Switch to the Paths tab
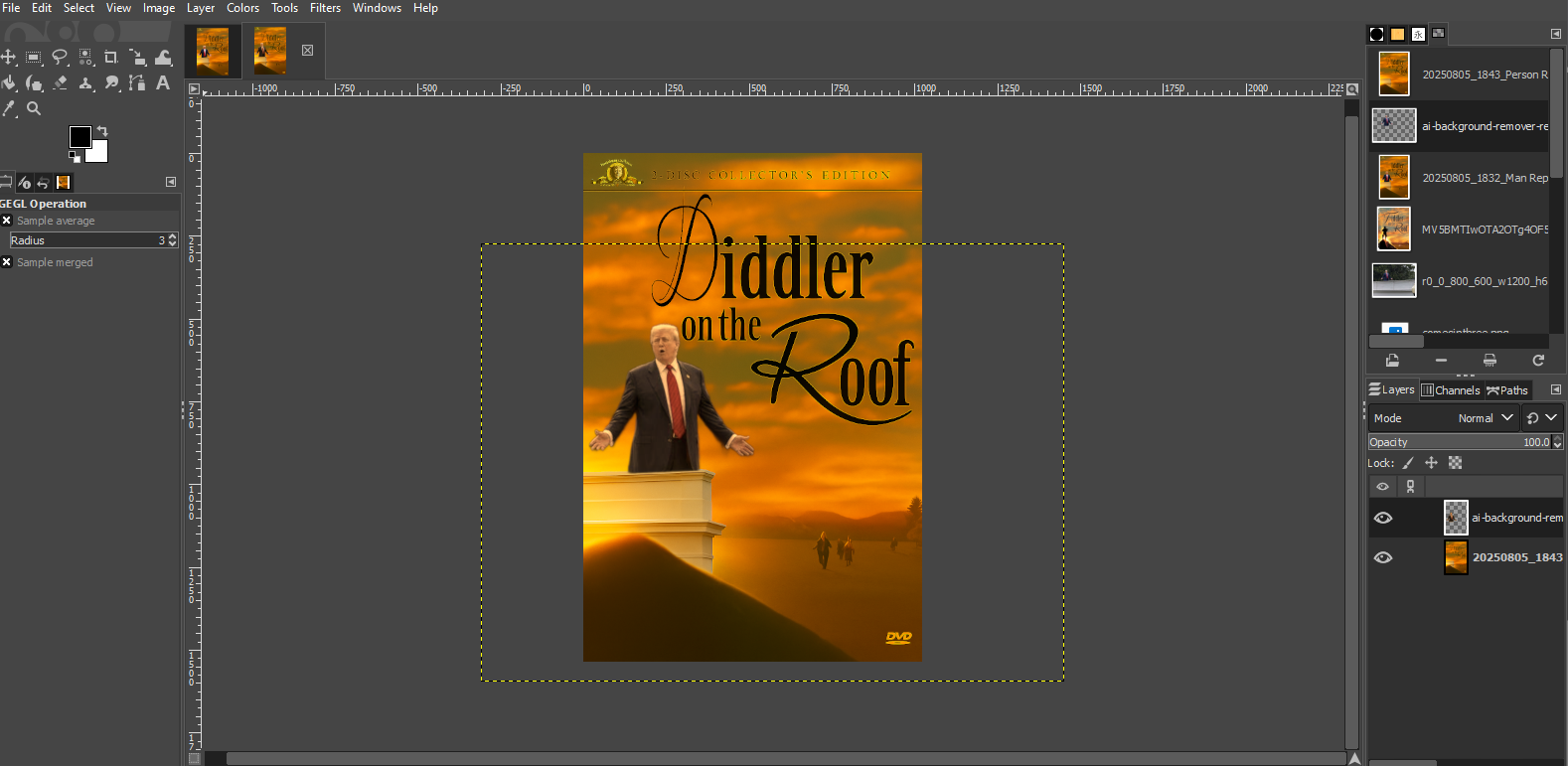Viewport: 1568px width, 766px height. click(1507, 390)
